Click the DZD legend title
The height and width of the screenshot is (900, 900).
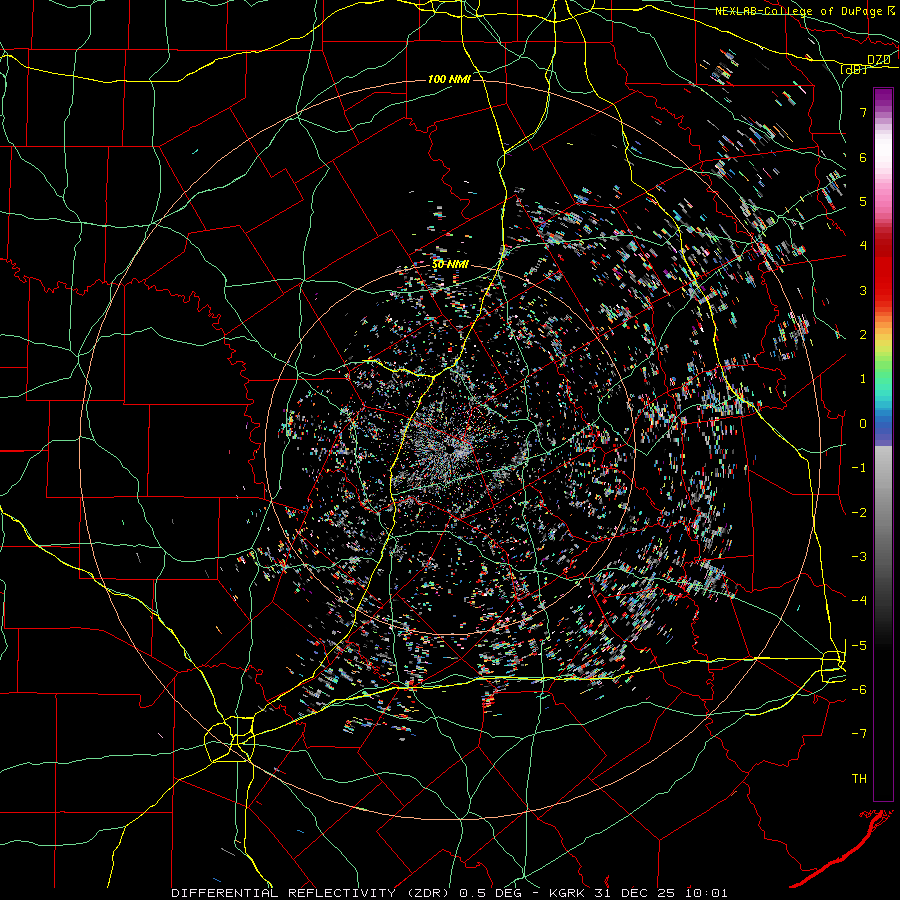tap(878, 60)
